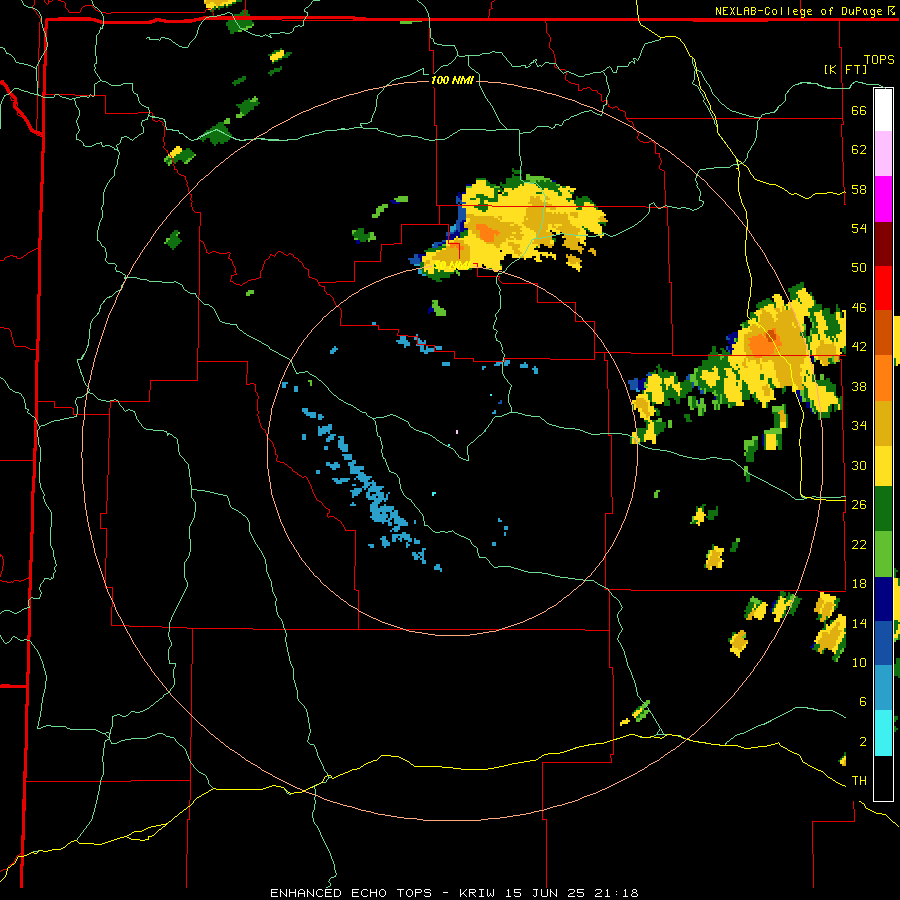Click the yellow legend swatch
This screenshot has width=900, height=900.
coord(883,465)
